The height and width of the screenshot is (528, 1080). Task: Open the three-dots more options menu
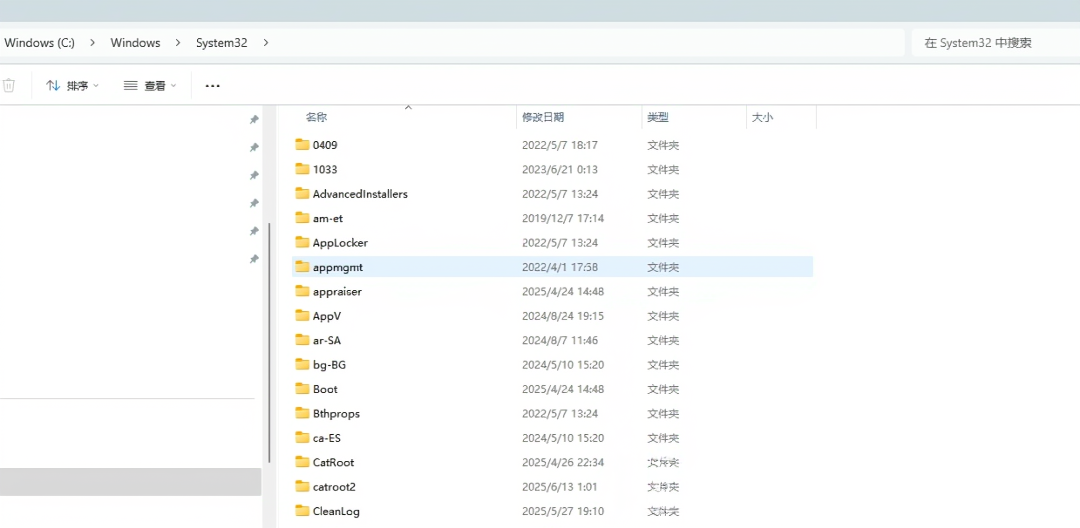click(x=213, y=86)
